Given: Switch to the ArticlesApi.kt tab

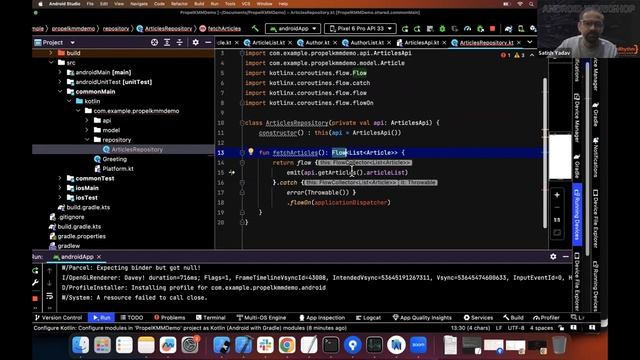Looking at the screenshot, I should 421,42.
